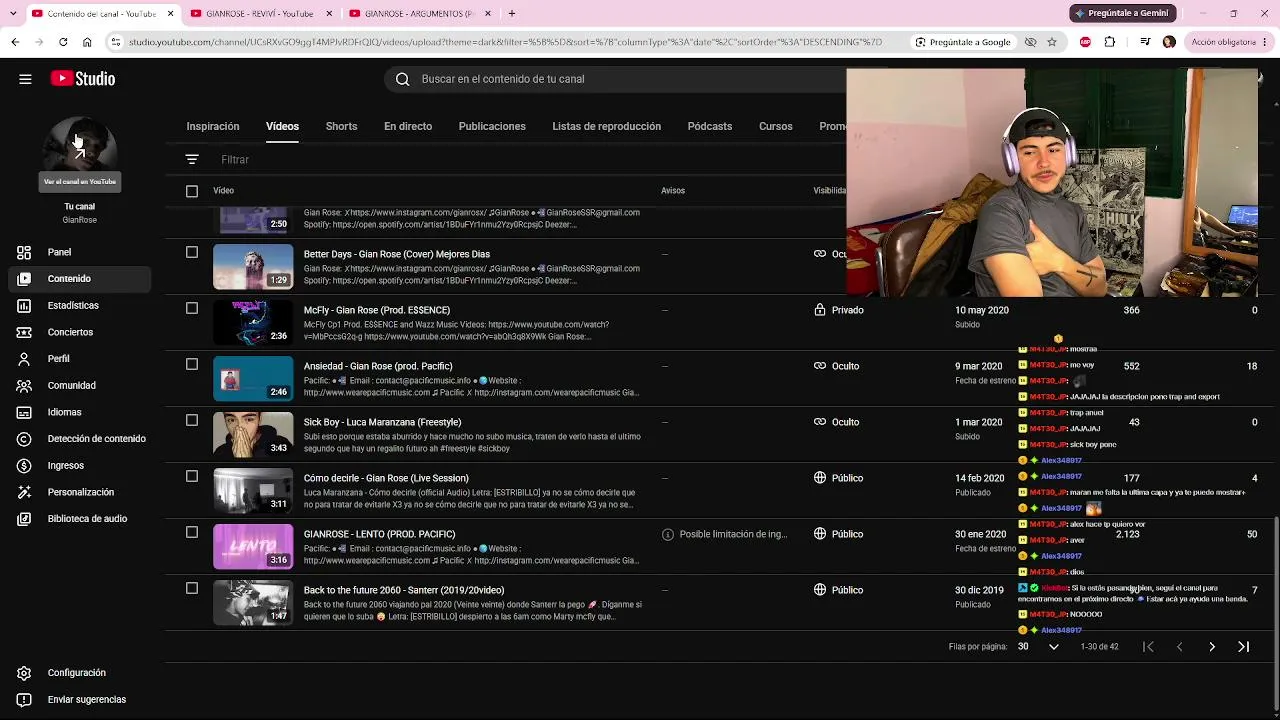Click the browser home button

87,42
